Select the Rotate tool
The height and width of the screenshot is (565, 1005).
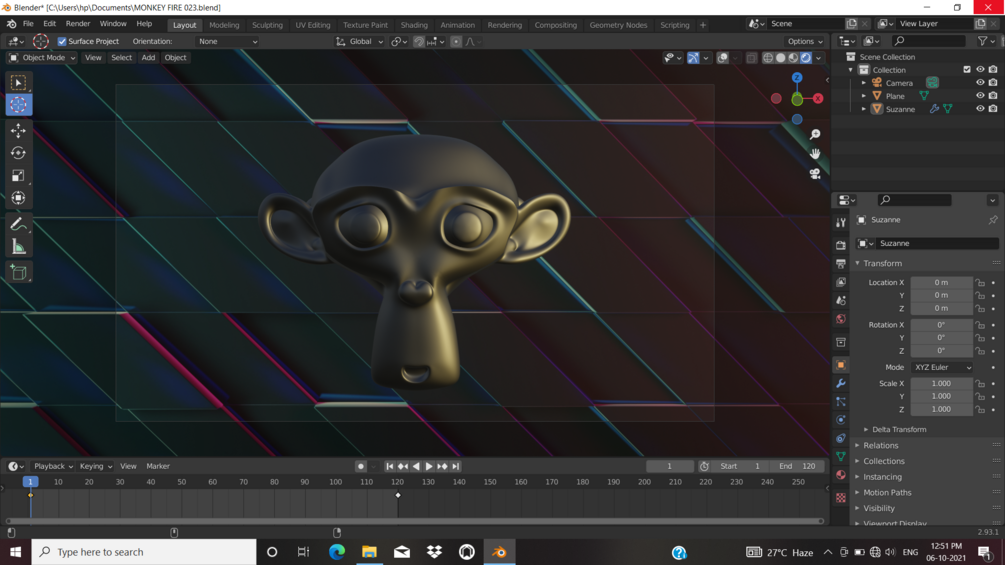click(18, 153)
